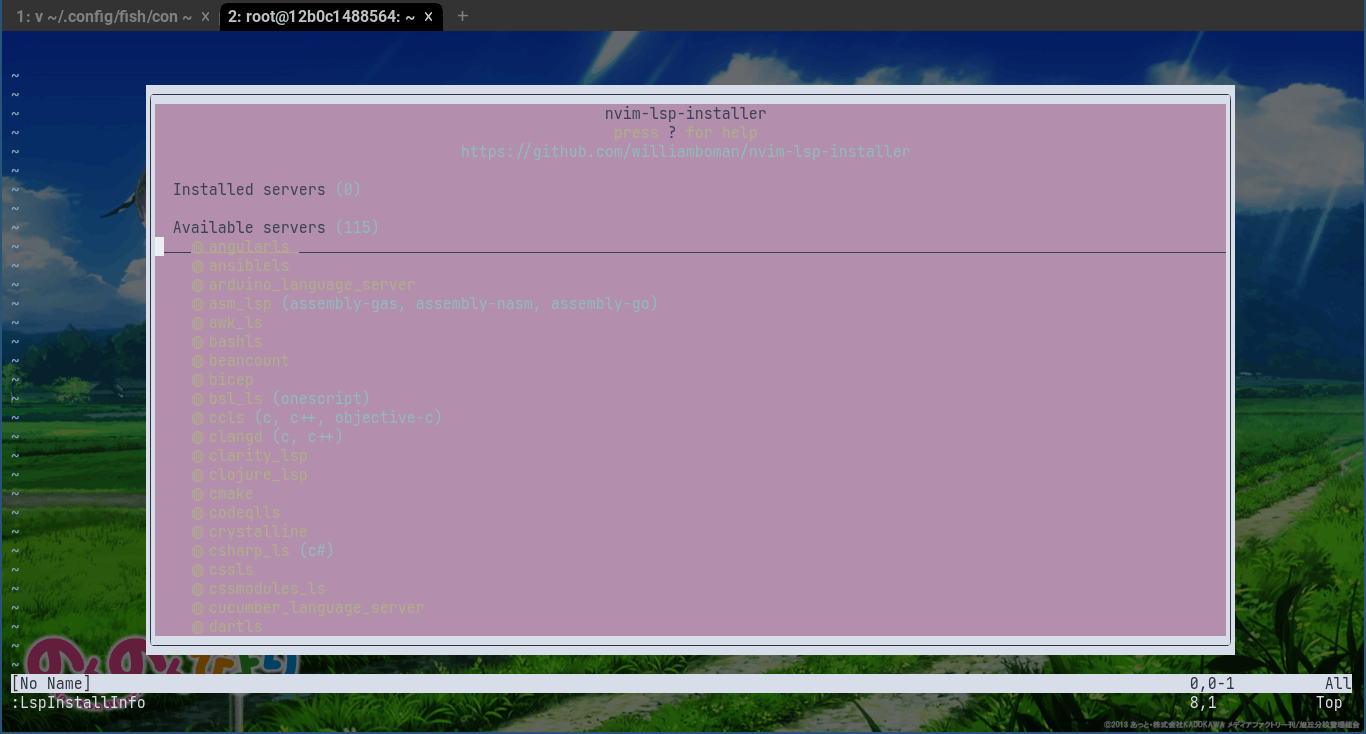
Task: Select the csharp_ls server name
Action: pyautogui.click(x=249, y=551)
